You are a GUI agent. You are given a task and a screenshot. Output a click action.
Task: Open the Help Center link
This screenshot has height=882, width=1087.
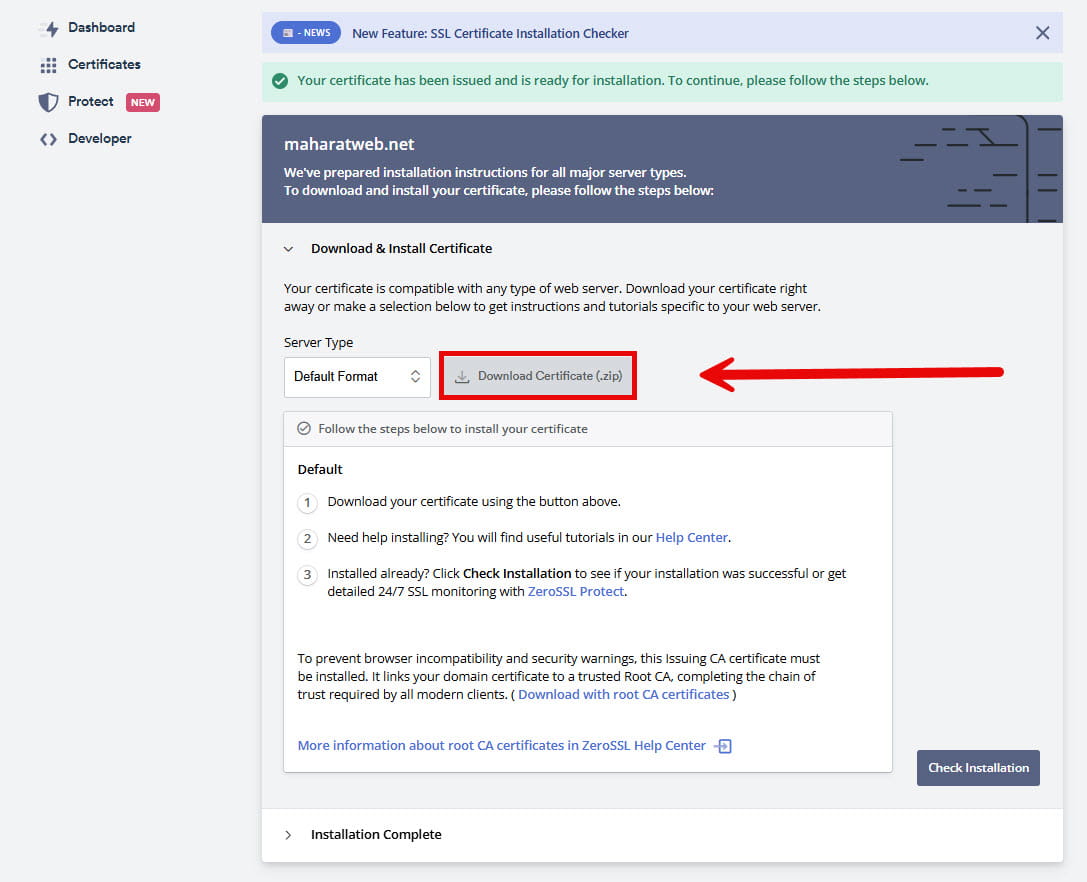(x=691, y=537)
